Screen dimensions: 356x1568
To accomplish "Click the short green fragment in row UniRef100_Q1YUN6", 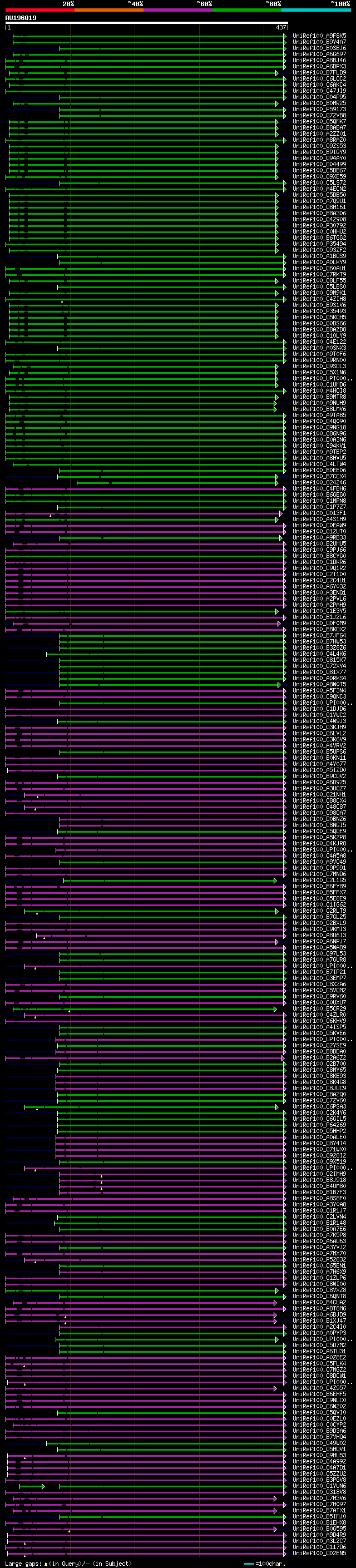I will coord(32,1486).
